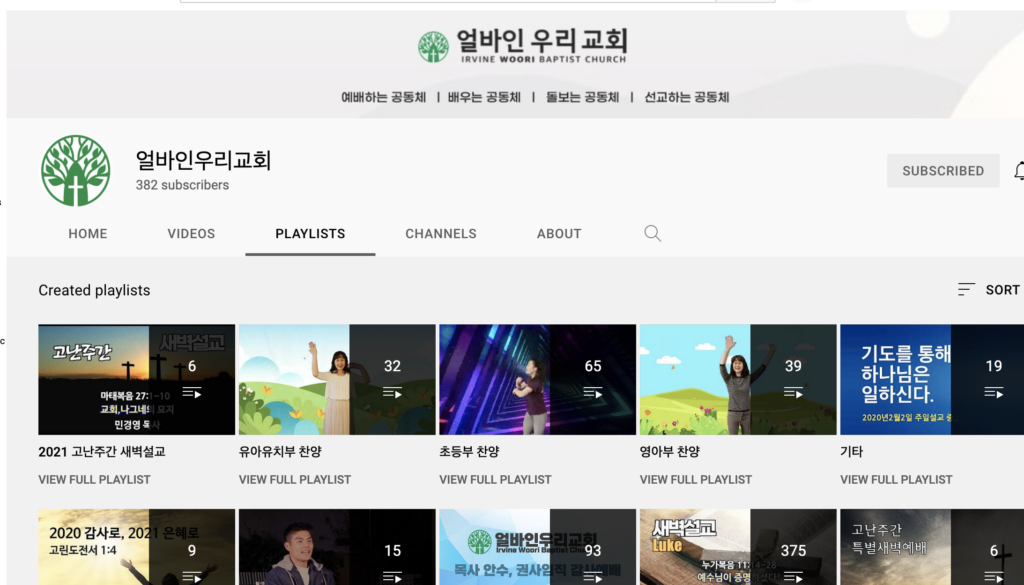Click 배우는 공동체 in the banner

[x=484, y=97]
